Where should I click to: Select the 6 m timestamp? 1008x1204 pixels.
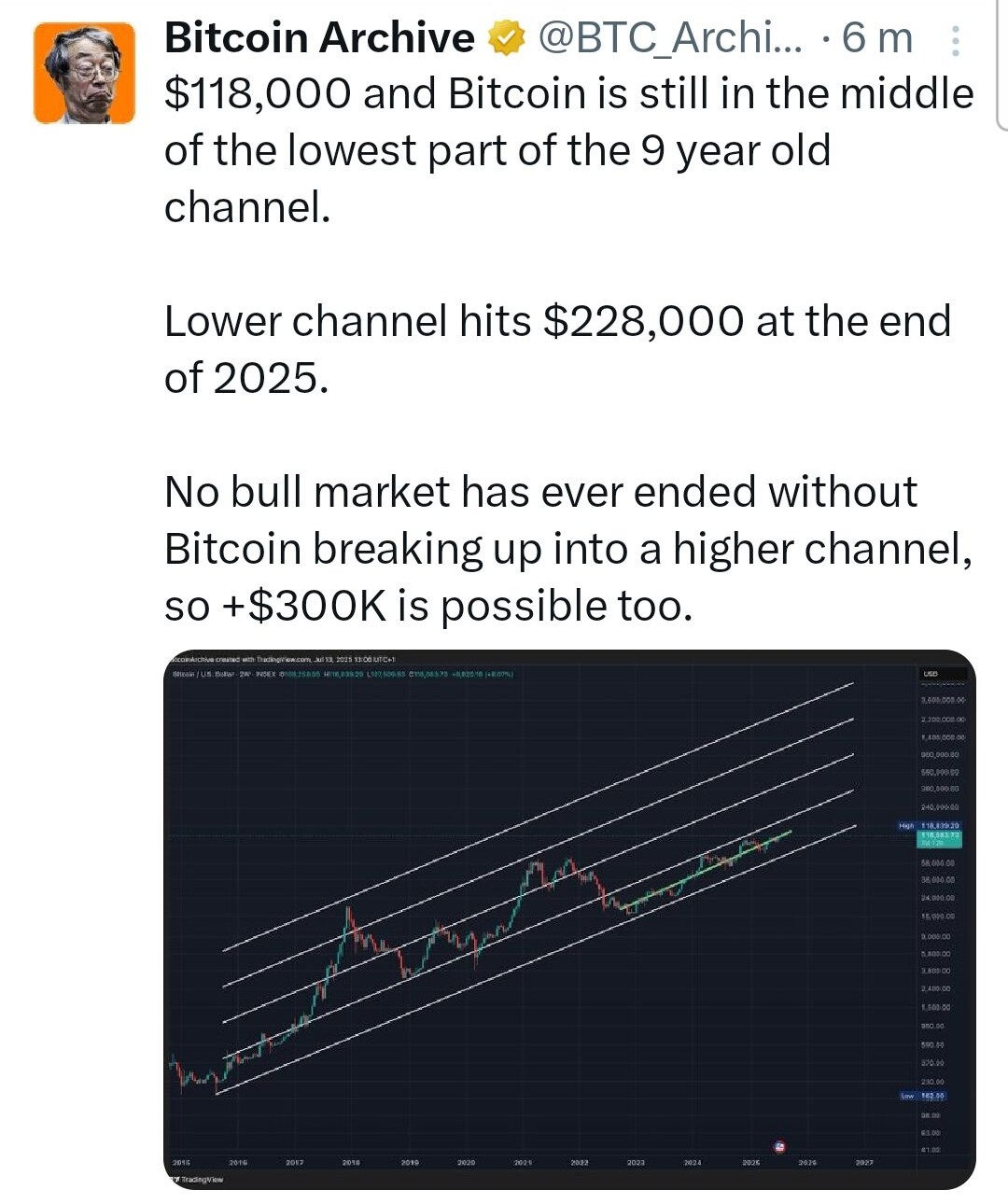[876, 38]
